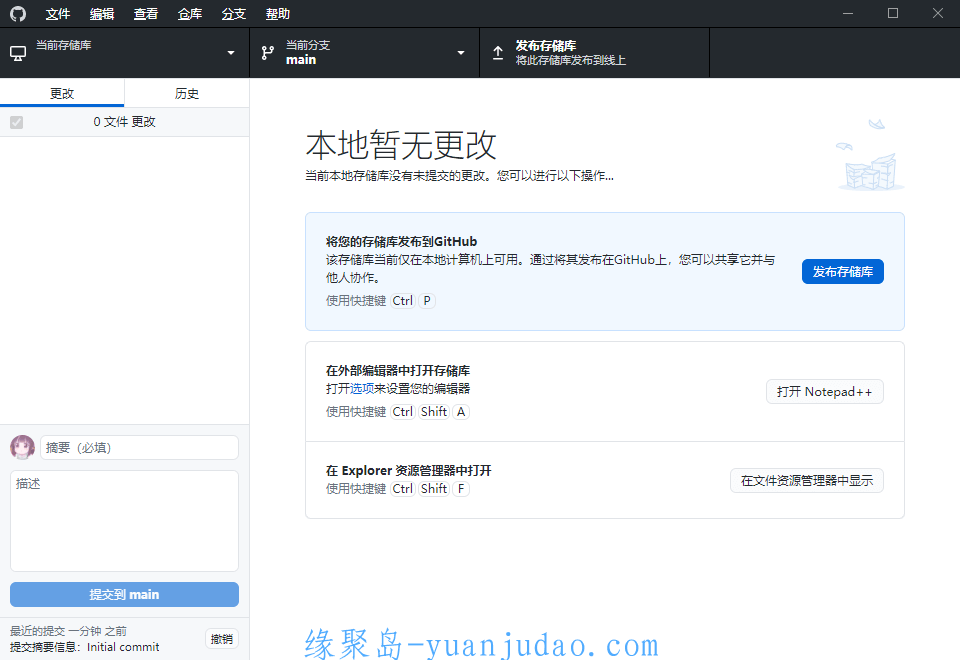Switch to the 历史 tab
Image resolution: width=960 pixels, height=660 pixels.
tap(187, 94)
